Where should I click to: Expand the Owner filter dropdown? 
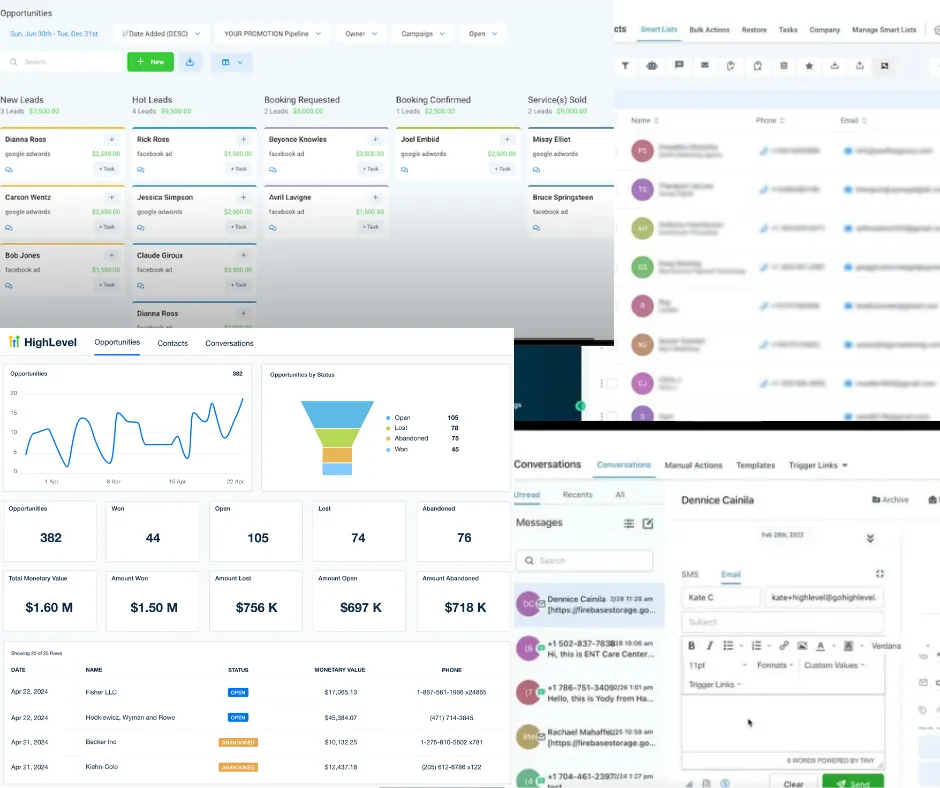pos(361,34)
